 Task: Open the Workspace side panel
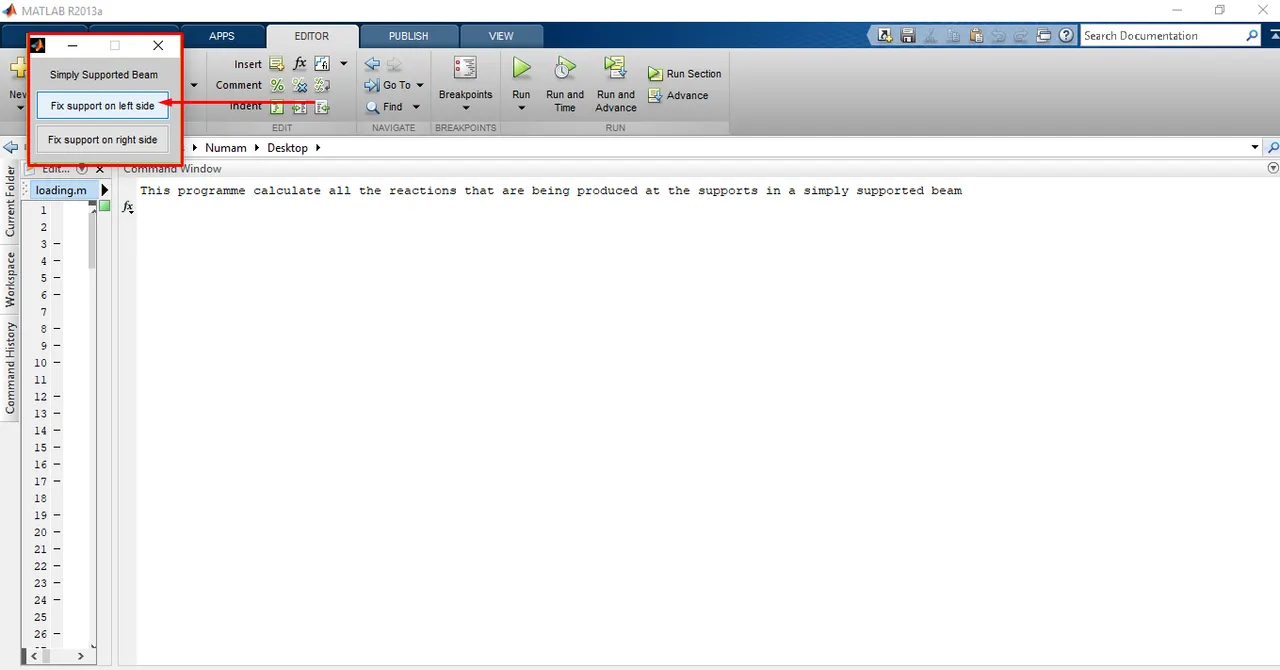pyautogui.click(x=10, y=279)
